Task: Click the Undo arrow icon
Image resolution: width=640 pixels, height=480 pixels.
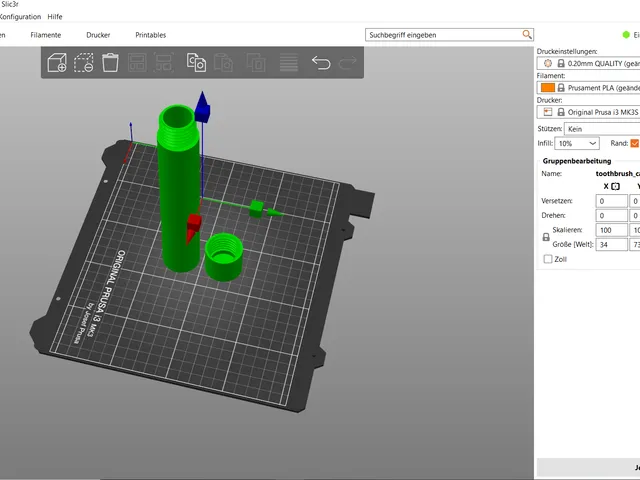Action: click(x=321, y=63)
